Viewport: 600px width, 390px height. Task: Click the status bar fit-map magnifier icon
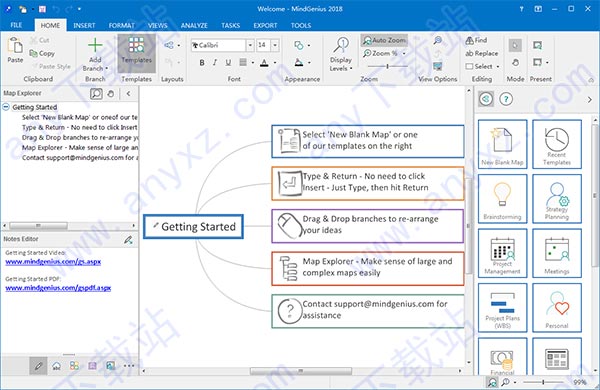[x=492, y=382]
